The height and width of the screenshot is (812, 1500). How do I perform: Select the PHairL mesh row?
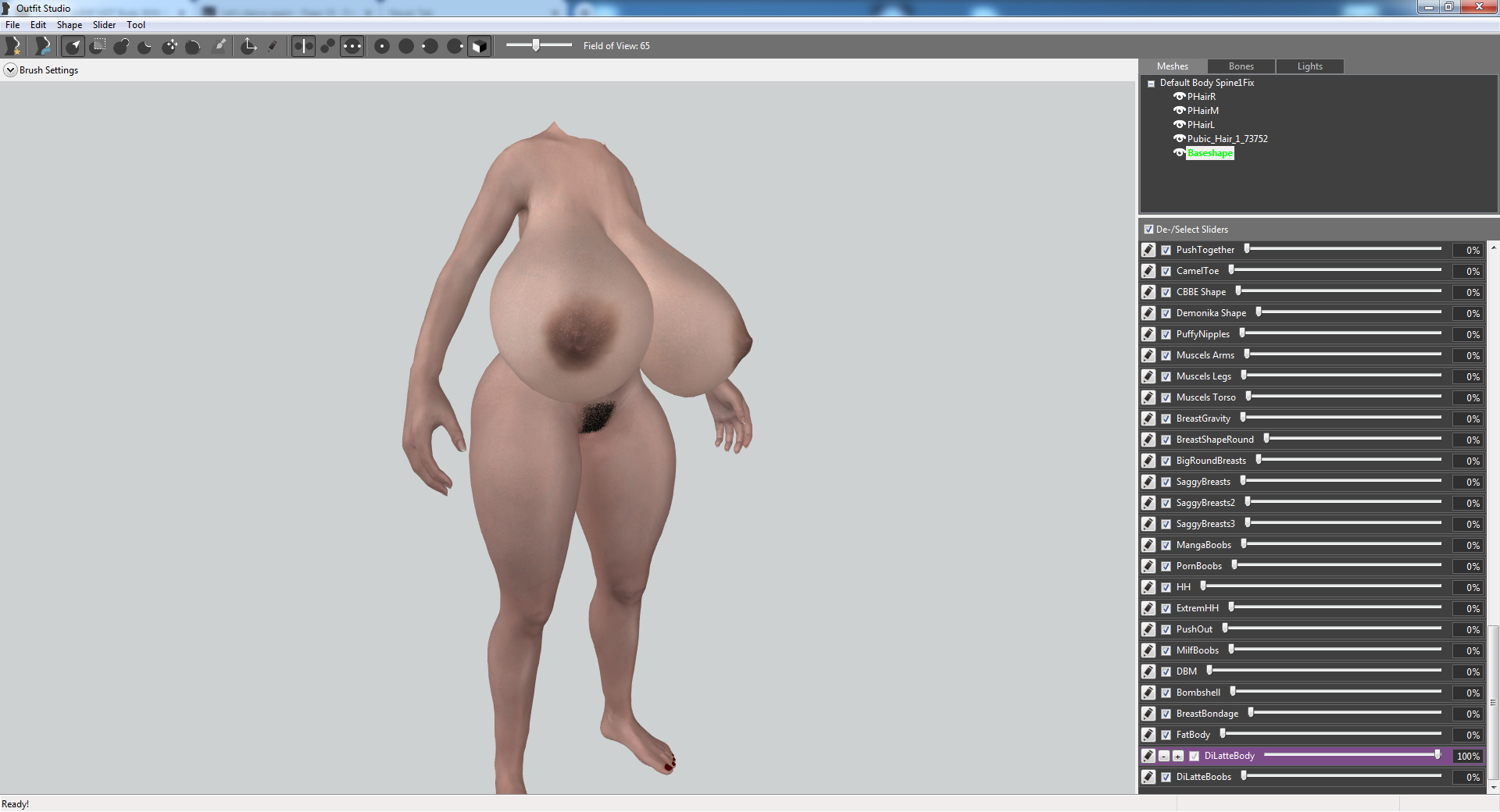pyautogui.click(x=1201, y=125)
